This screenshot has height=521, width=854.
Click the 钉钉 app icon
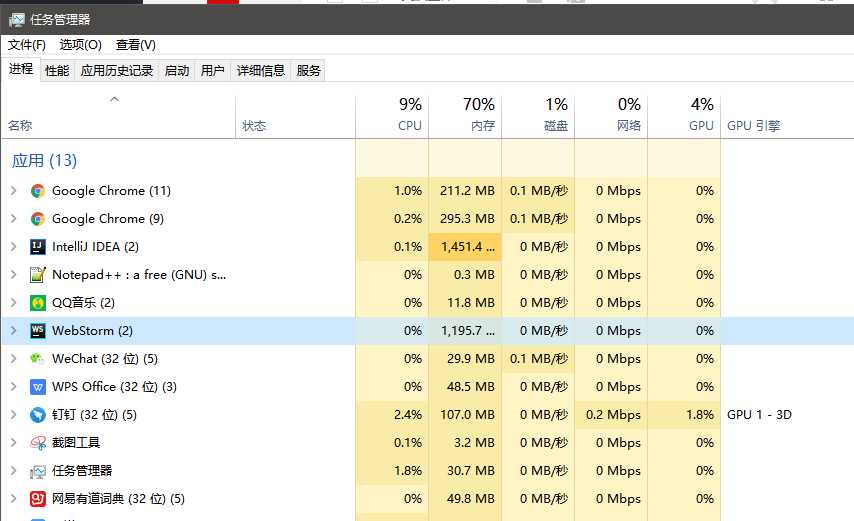tap(38, 415)
